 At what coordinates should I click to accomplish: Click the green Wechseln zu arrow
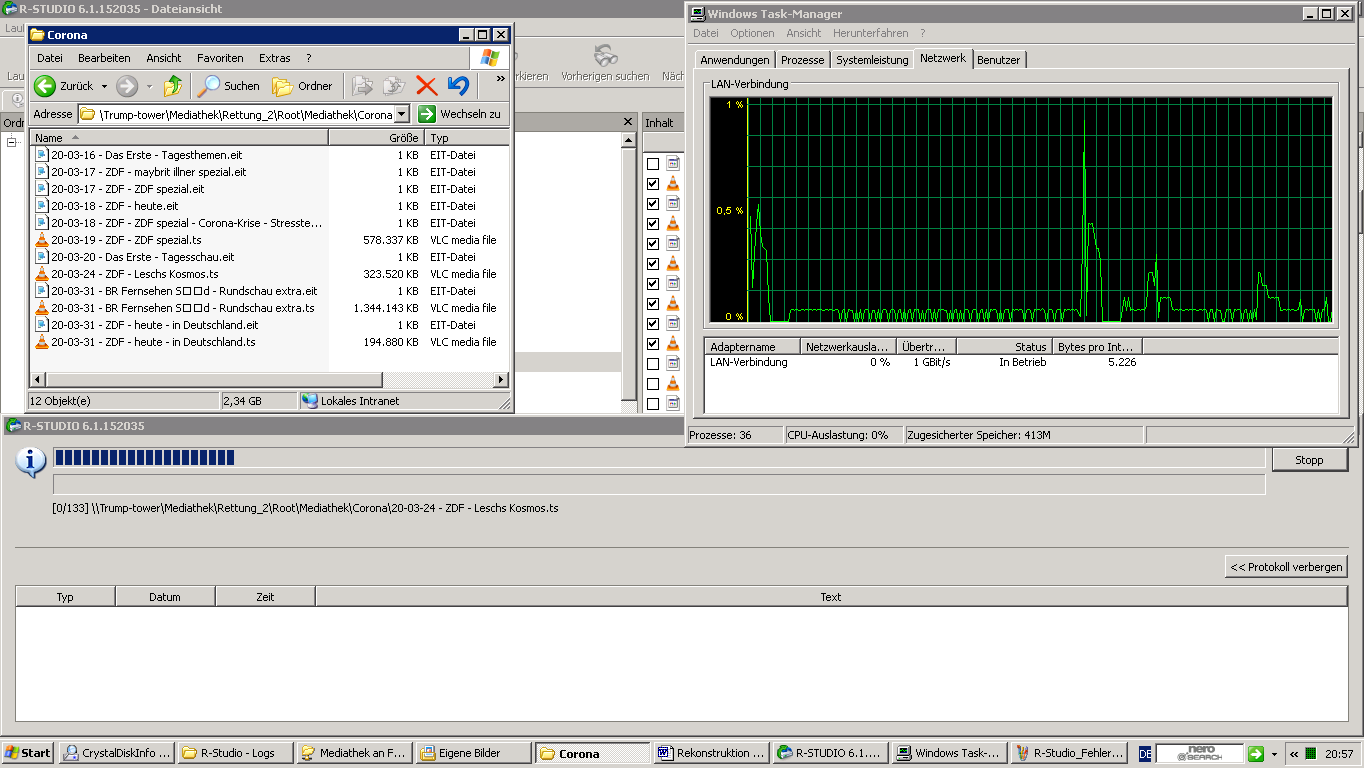point(427,114)
